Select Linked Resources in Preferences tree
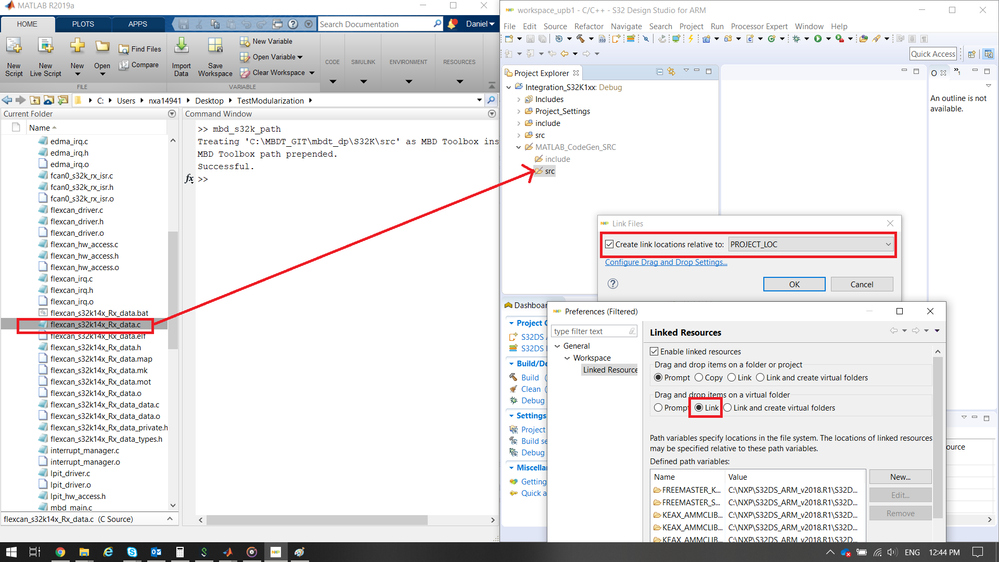Image resolution: width=999 pixels, height=562 pixels. (x=610, y=370)
